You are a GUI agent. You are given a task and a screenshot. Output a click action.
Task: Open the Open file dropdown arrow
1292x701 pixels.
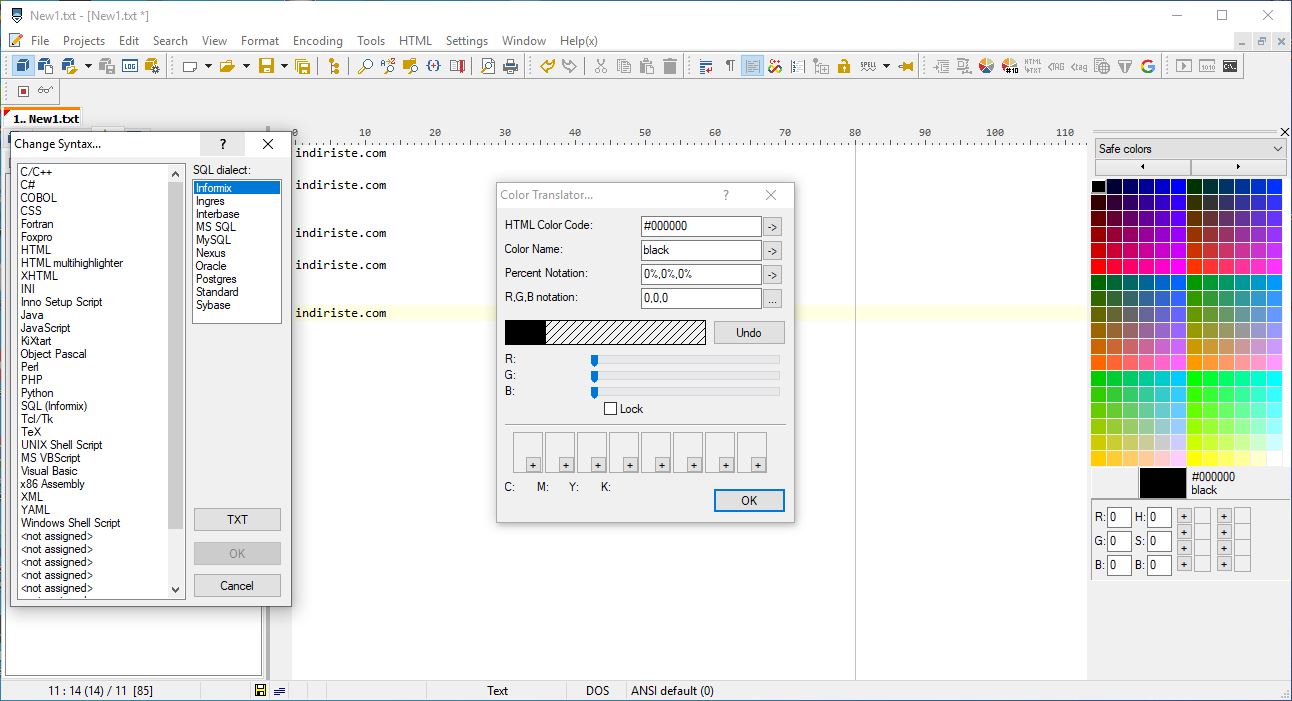(x=246, y=66)
